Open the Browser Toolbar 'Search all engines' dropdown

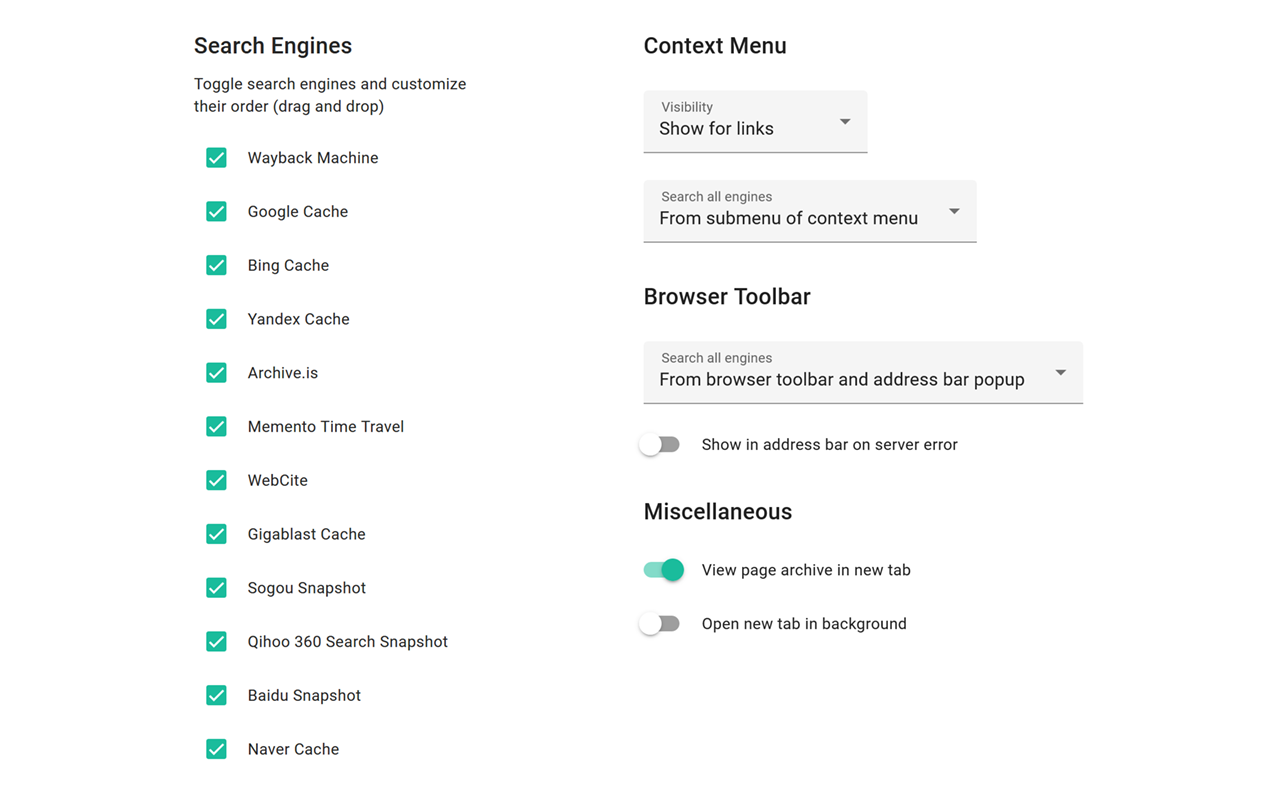[862, 372]
